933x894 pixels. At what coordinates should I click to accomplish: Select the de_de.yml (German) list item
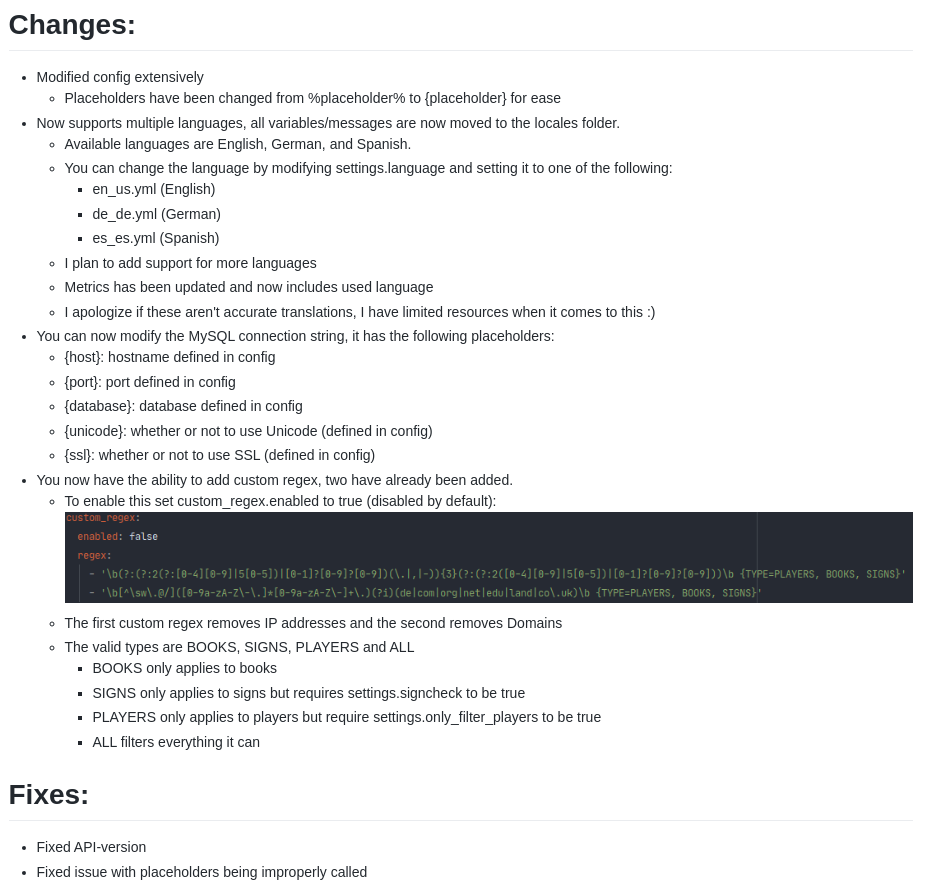click(157, 214)
